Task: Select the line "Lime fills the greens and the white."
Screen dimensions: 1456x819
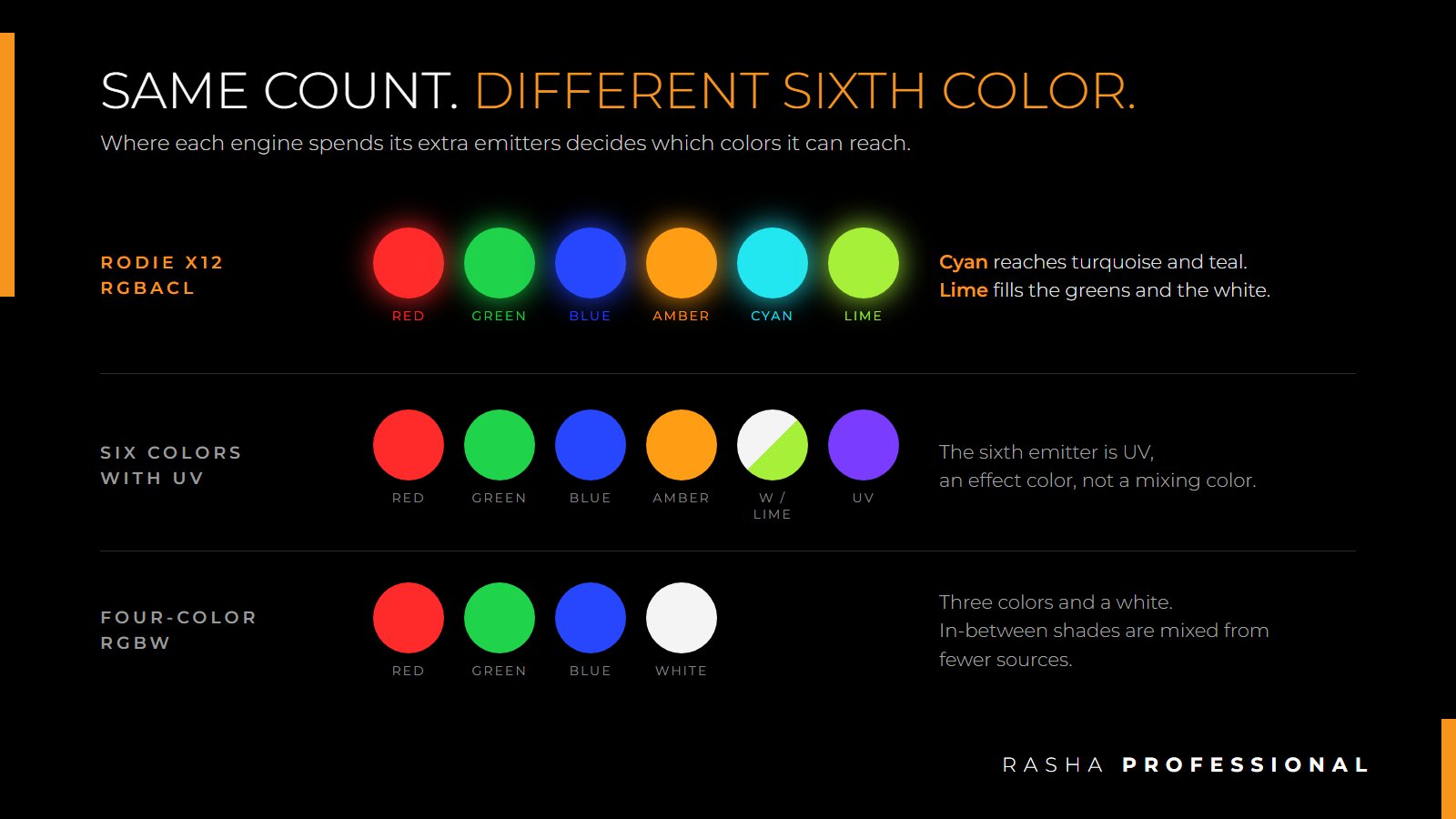Action: click(x=1105, y=290)
